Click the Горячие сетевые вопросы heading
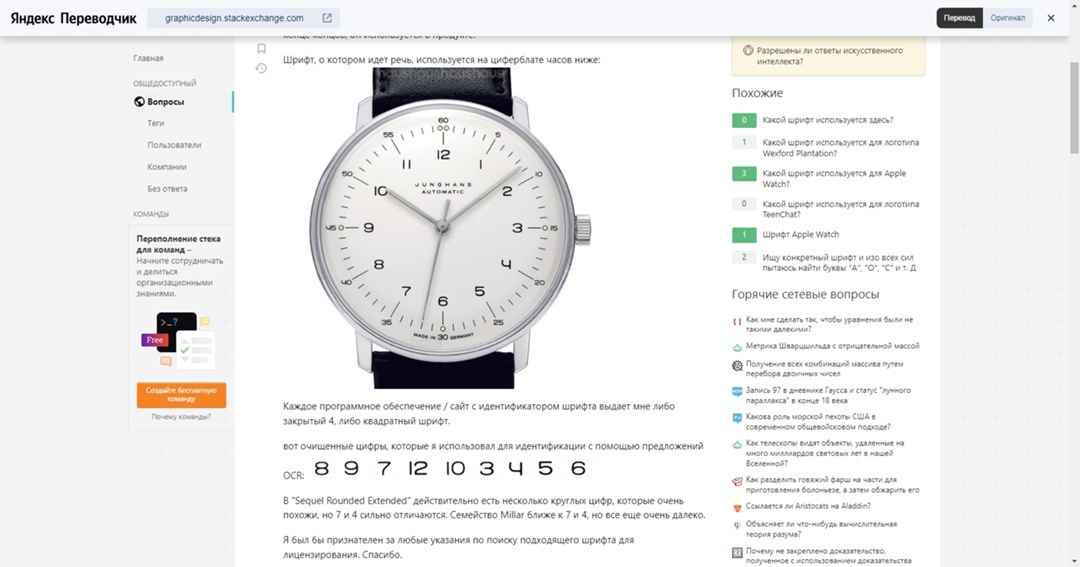The width and height of the screenshot is (1080, 567). (805, 294)
